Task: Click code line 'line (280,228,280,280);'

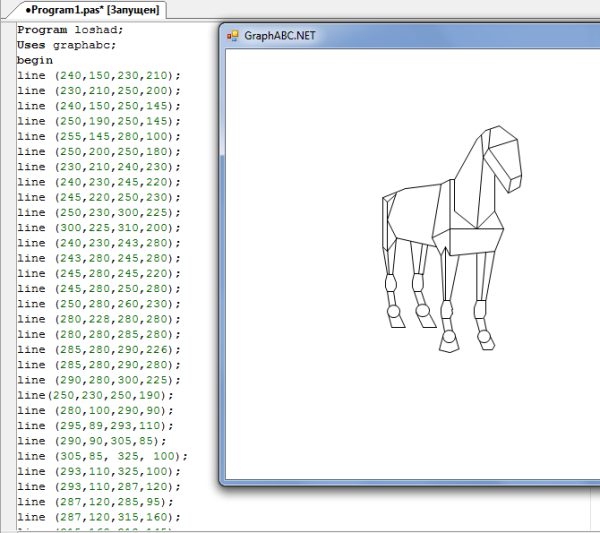Action: pyautogui.click(x=98, y=319)
